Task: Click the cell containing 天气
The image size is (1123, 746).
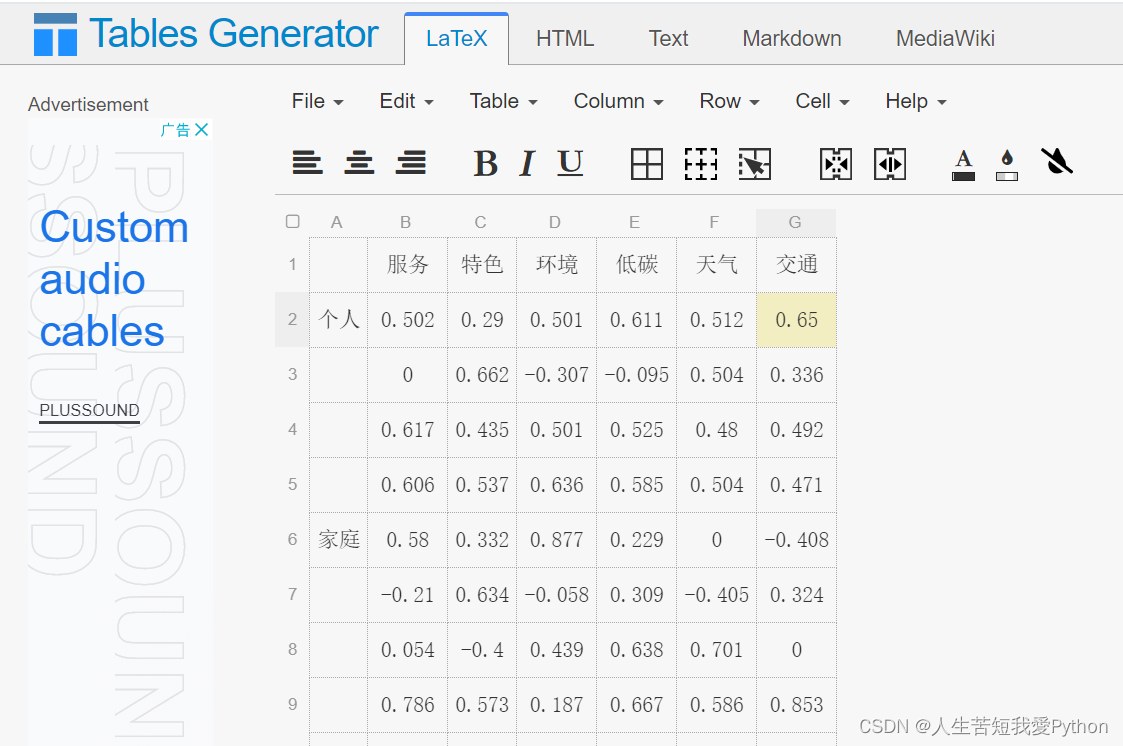Action: (716, 265)
